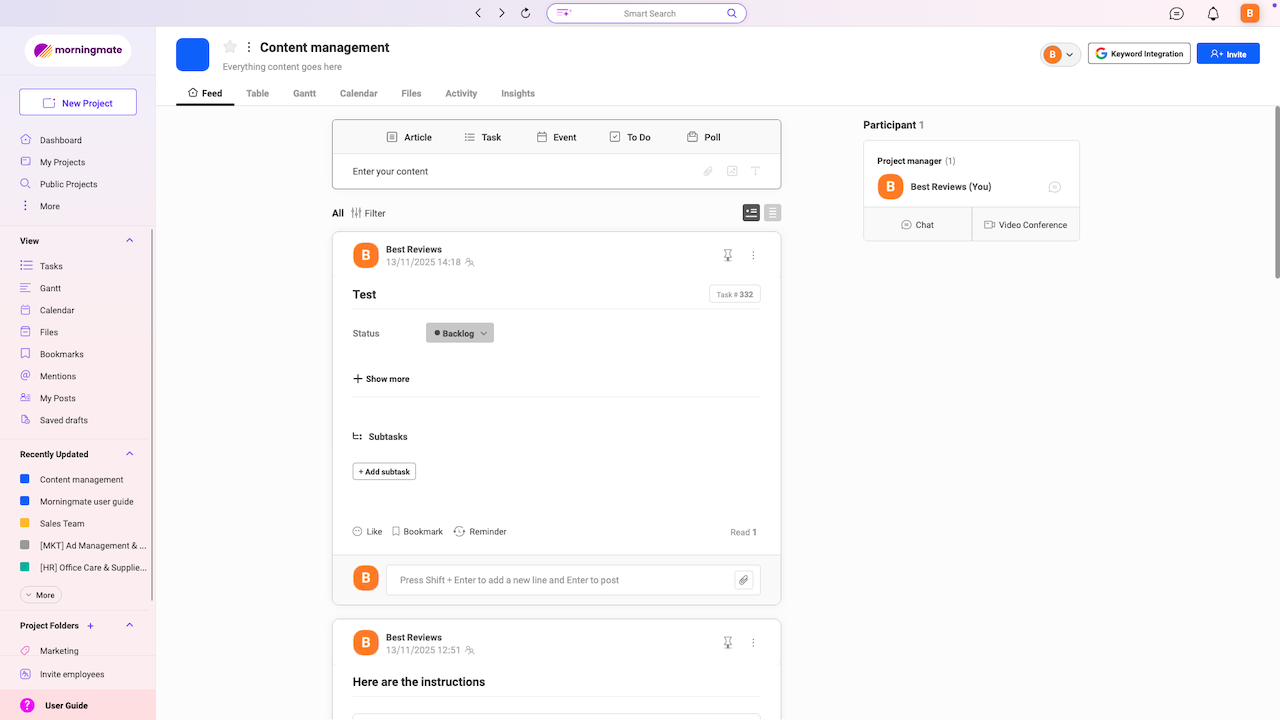Open the Insights tab
The height and width of the screenshot is (720, 1280).
pos(518,93)
